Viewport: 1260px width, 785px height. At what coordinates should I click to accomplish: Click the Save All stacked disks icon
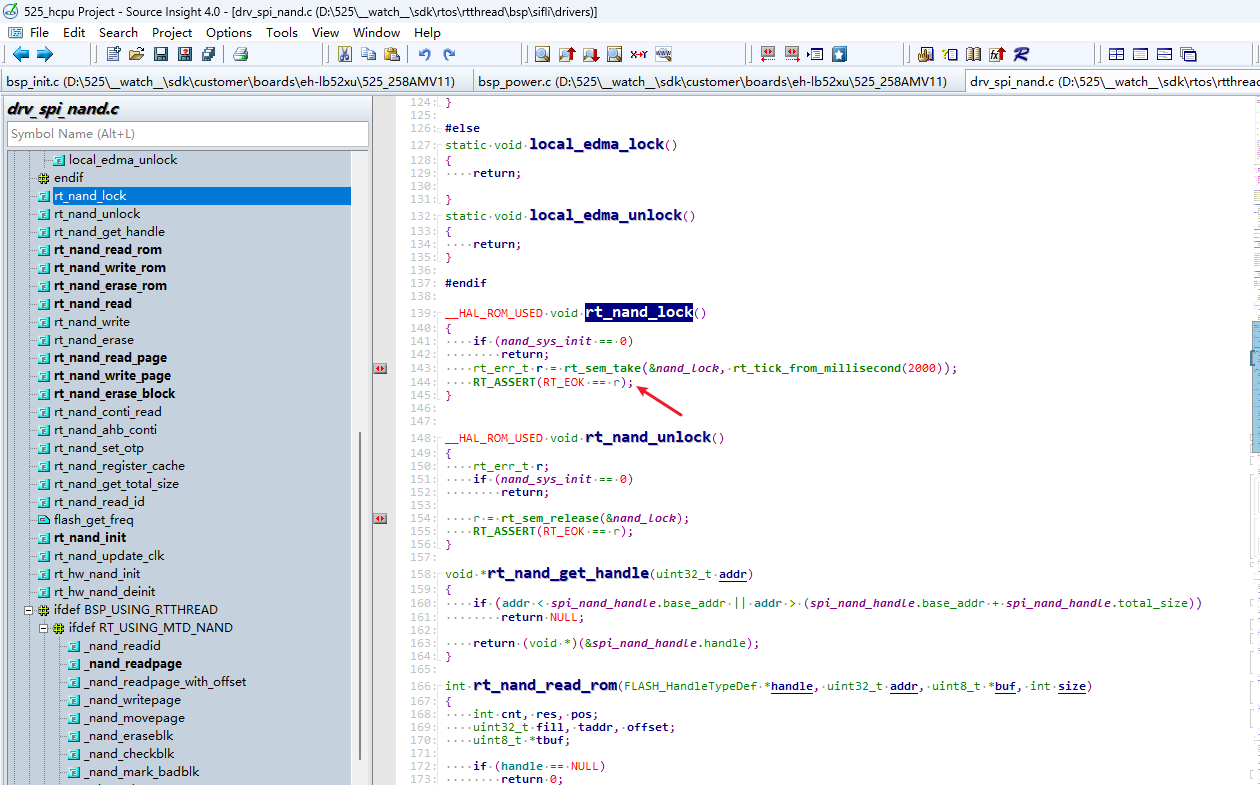[x=208, y=54]
